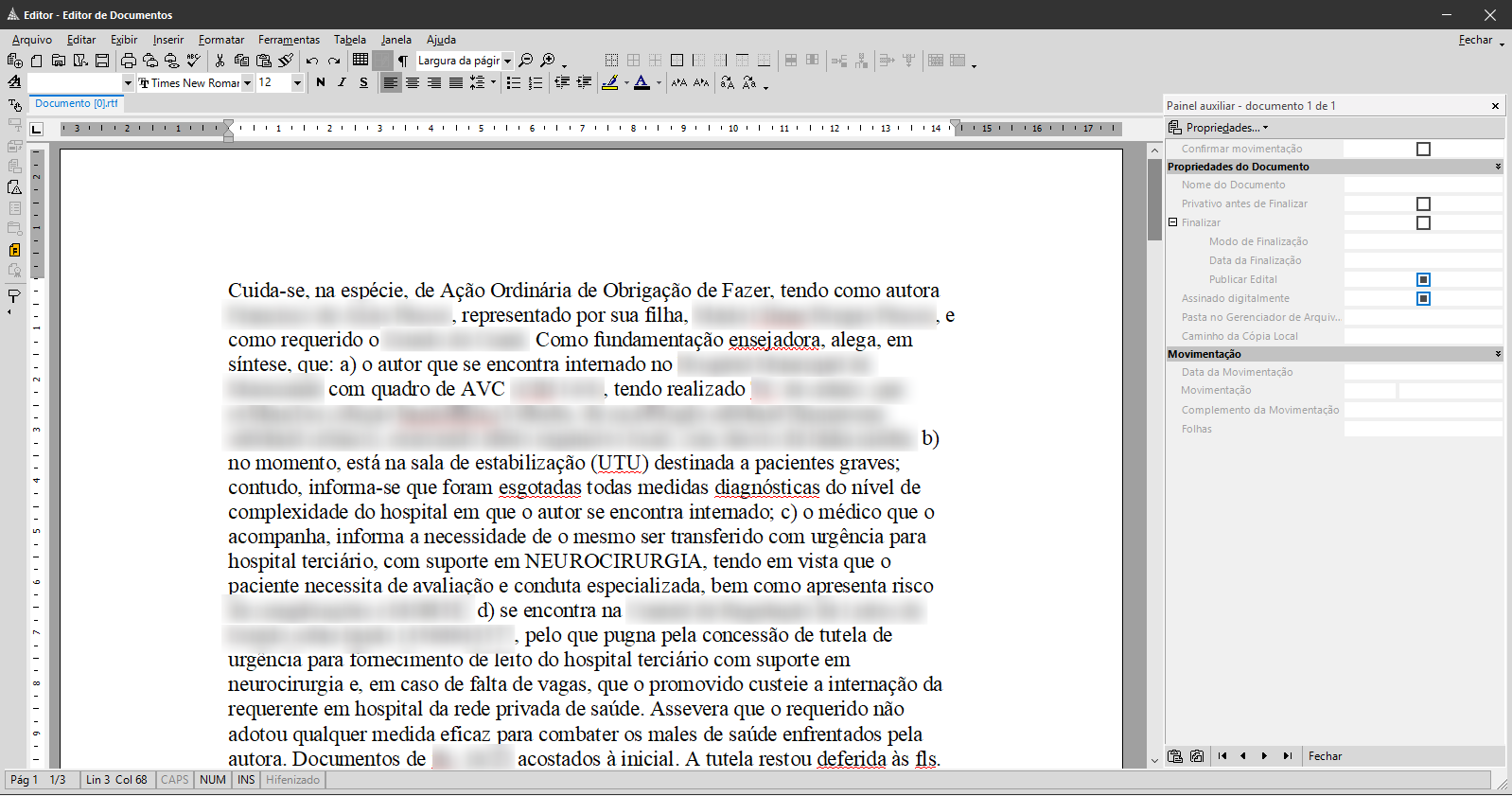Apply the font color A swatch

642,82
